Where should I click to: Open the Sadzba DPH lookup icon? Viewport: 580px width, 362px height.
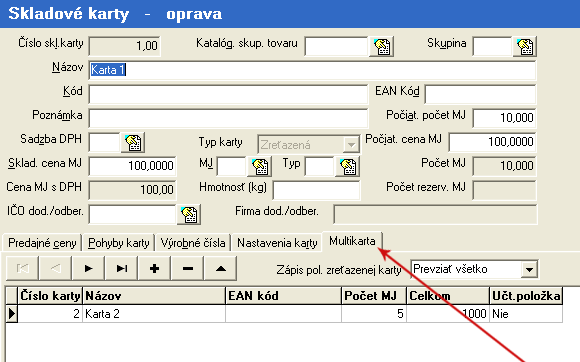point(133,142)
